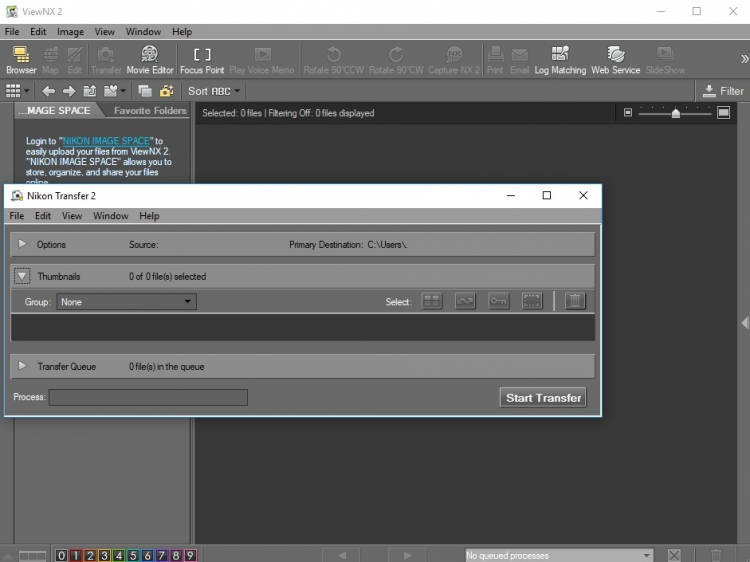Expand the Options section in Nikon Transfer
The image size is (750, 562).
(22, 244)
